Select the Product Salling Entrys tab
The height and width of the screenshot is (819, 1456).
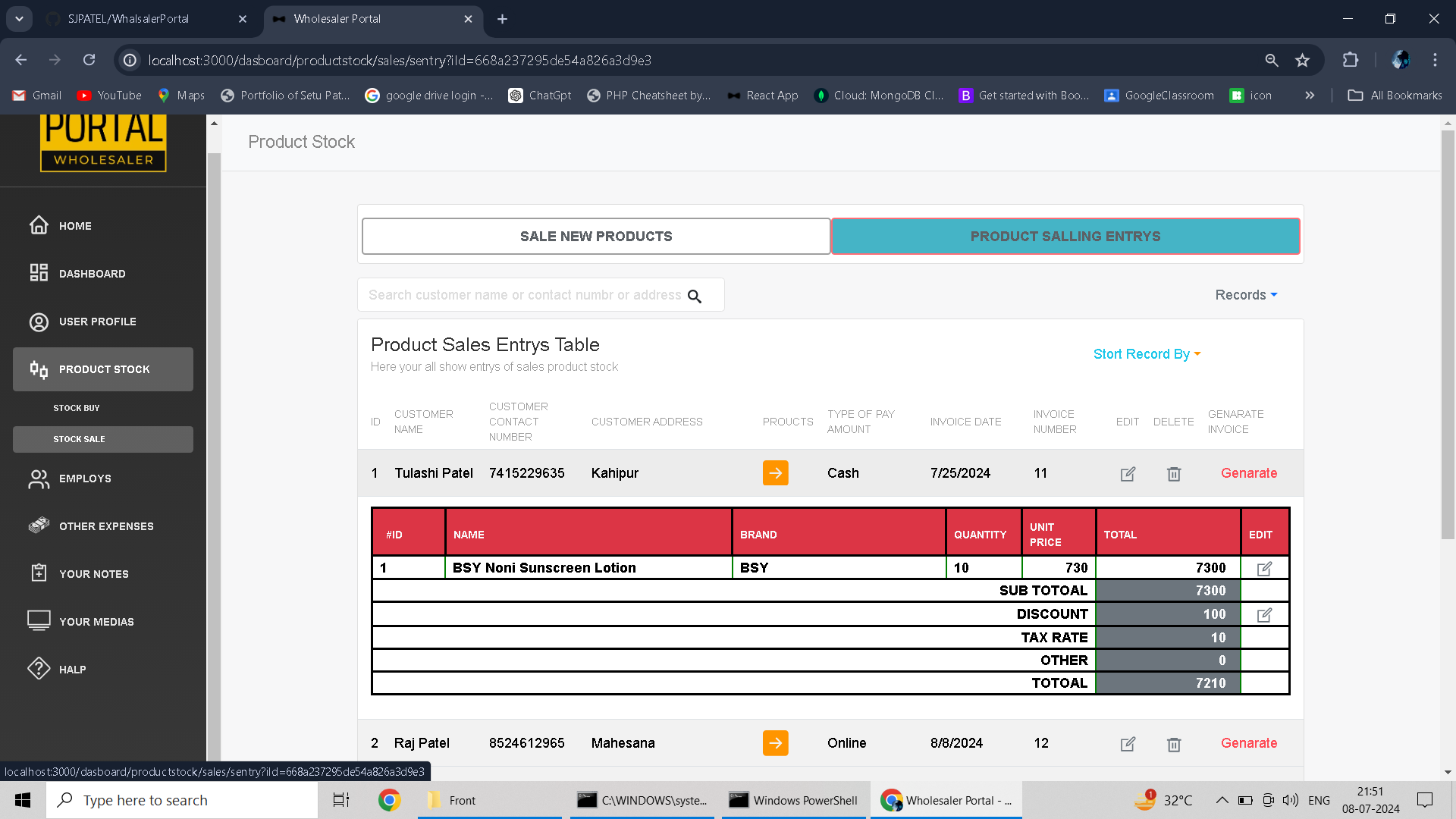coord(1065,237)
